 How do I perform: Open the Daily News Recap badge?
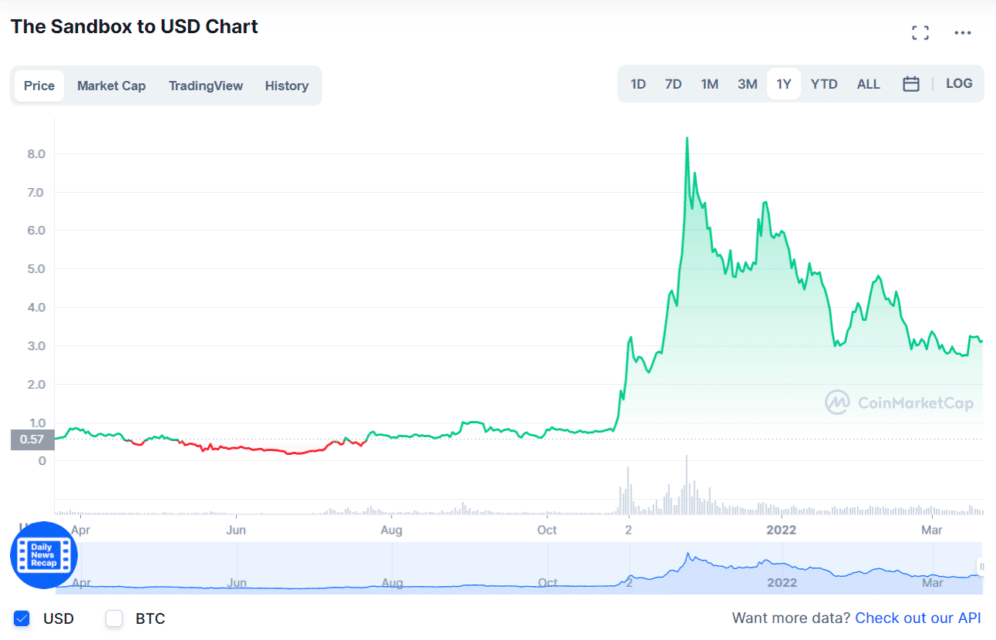tap(44, 555)
